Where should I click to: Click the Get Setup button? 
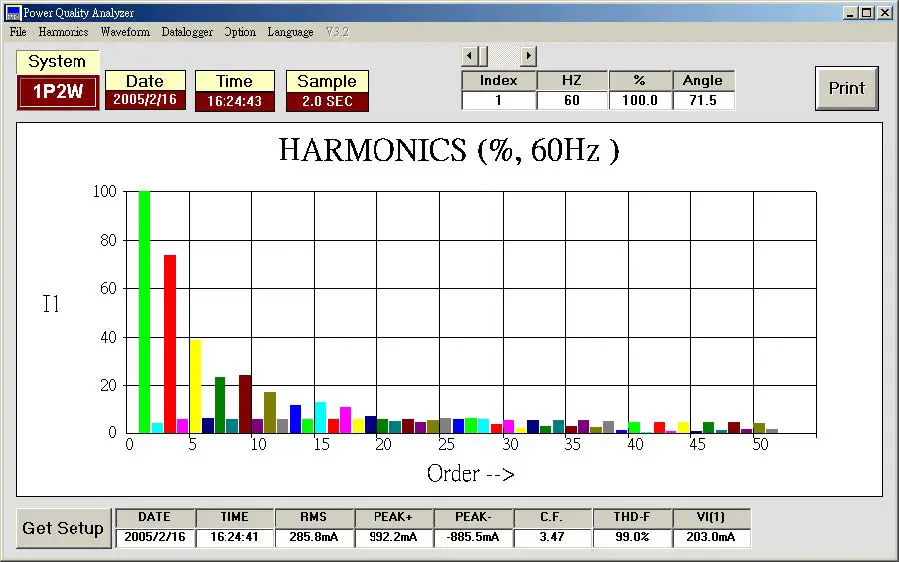point(63,528)
